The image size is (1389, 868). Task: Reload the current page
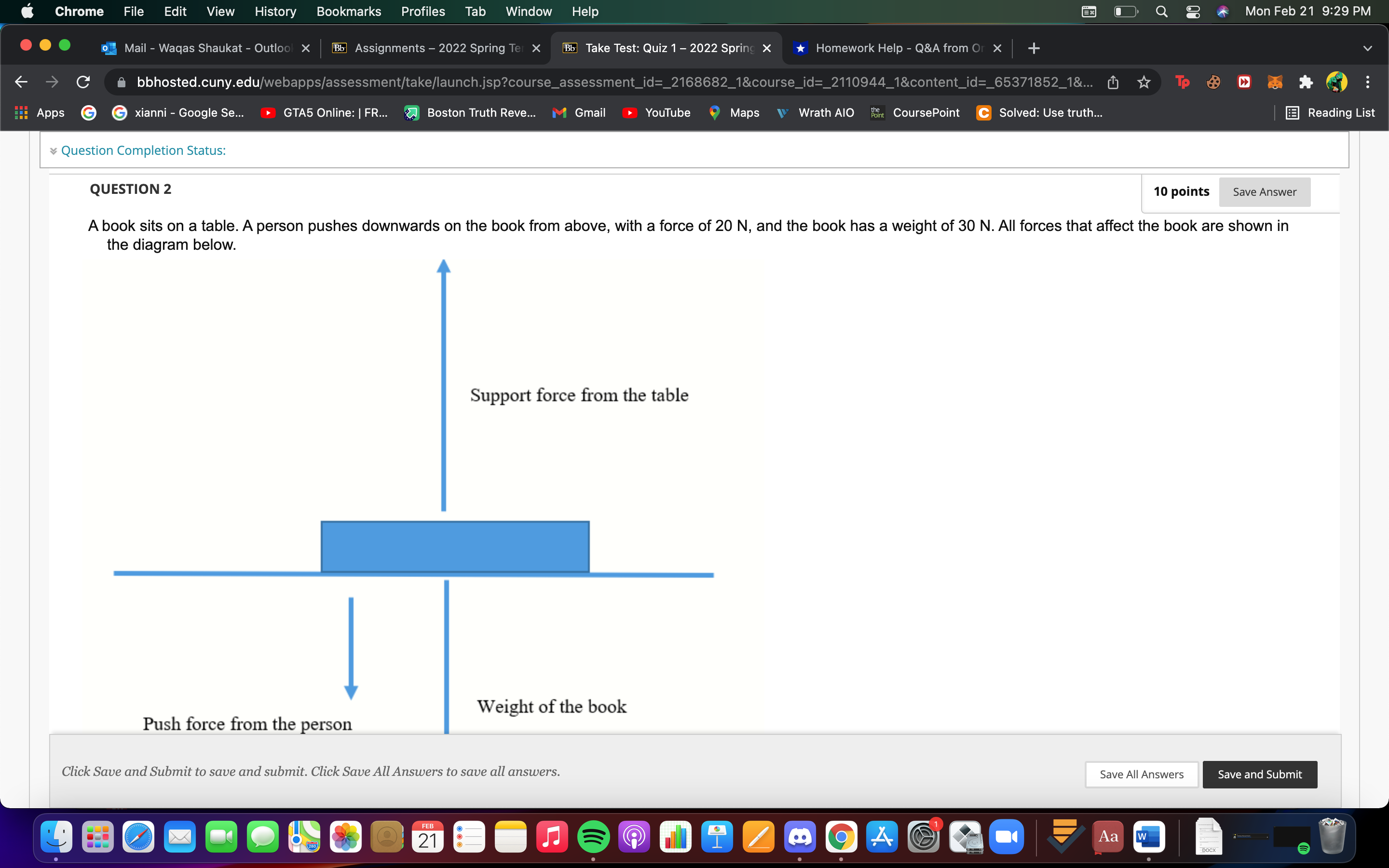tap(82, 81)
